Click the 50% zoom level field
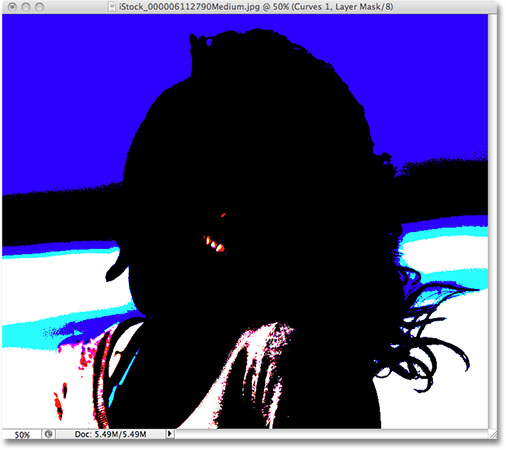 coord(22,434)
